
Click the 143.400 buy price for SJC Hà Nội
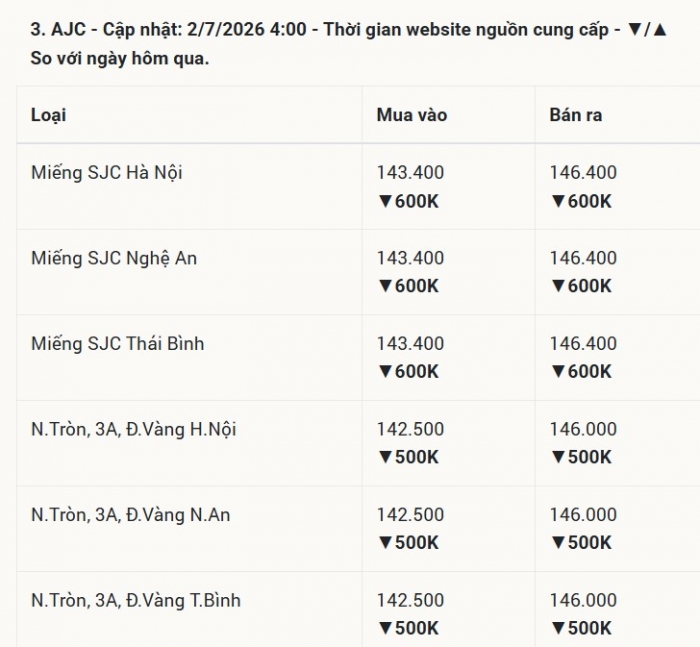[x=410, y=173]
